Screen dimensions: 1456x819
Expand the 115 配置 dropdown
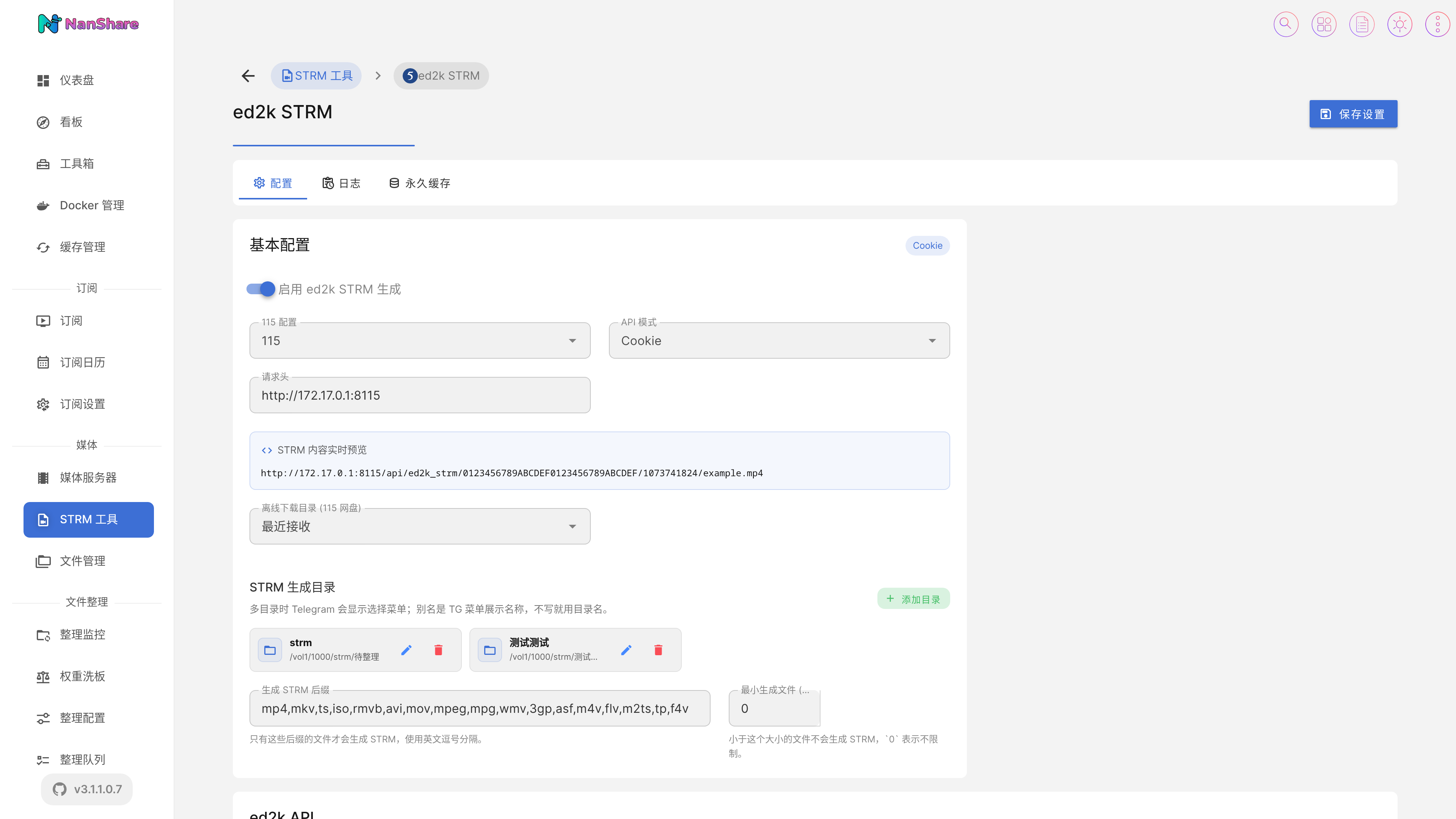pyautogui.click(x=420, y=340)
